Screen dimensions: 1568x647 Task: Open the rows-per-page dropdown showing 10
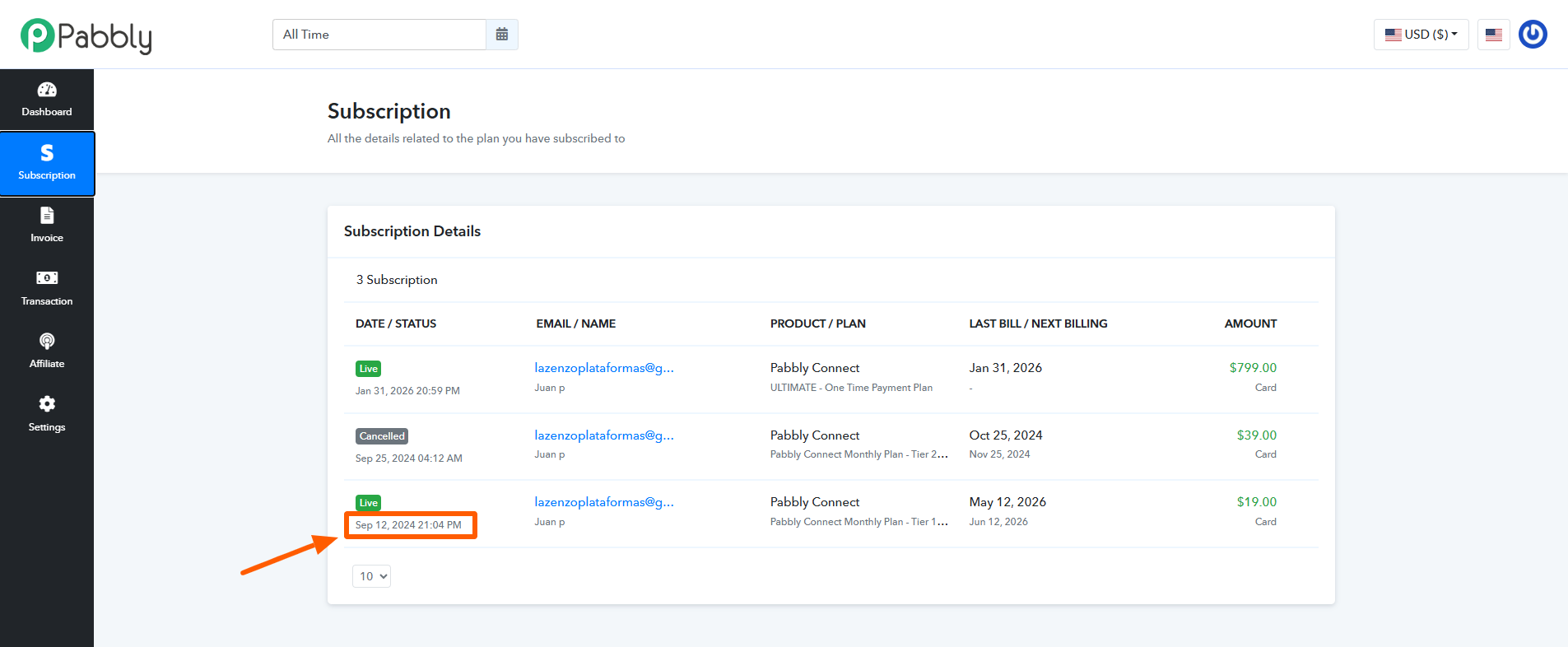coord(371,576)
